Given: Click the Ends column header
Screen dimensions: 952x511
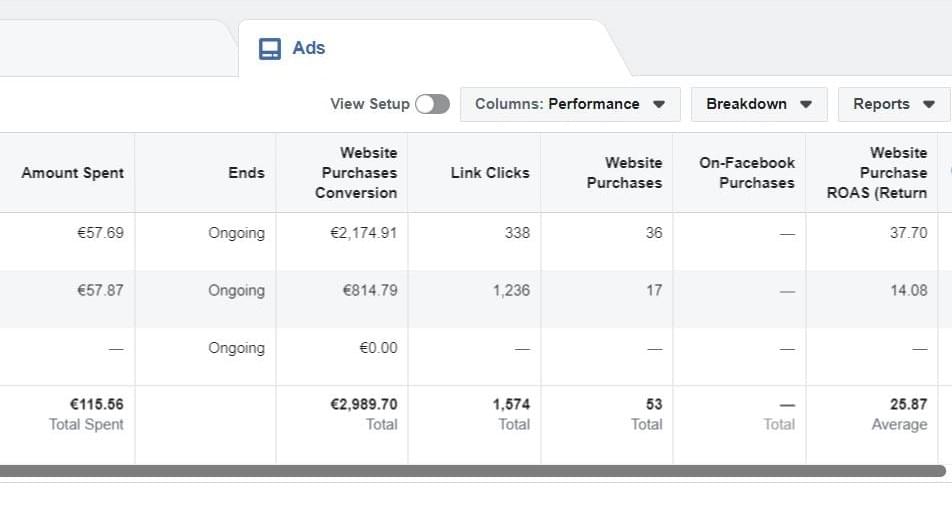Looking at the screenshot, I should (246, 173).
